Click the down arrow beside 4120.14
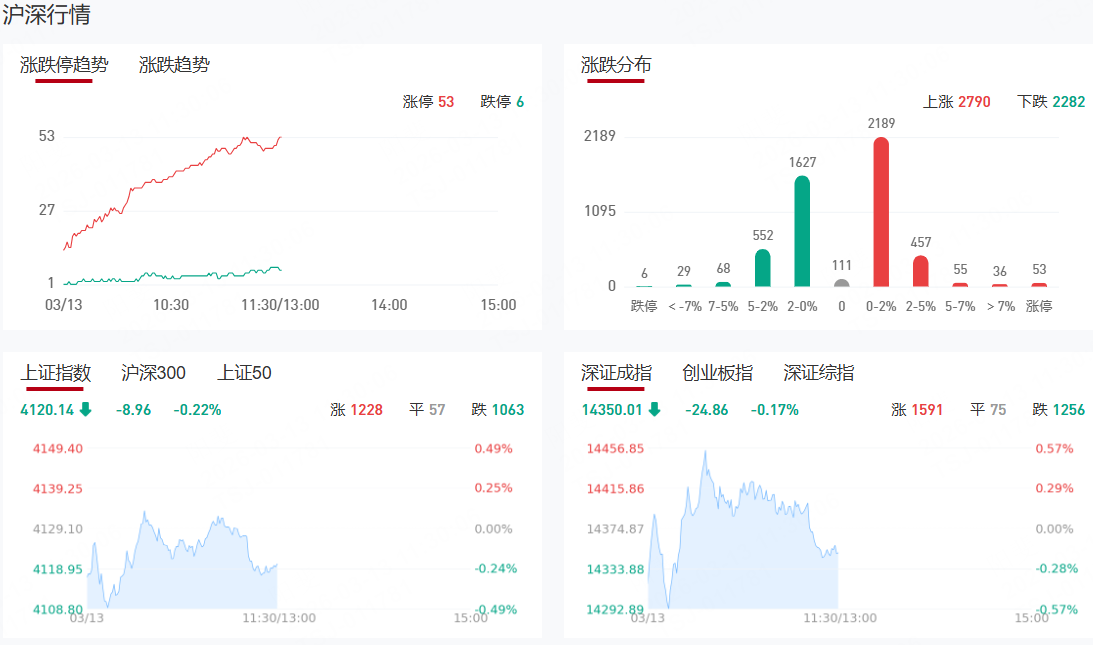 coord(85,409)
